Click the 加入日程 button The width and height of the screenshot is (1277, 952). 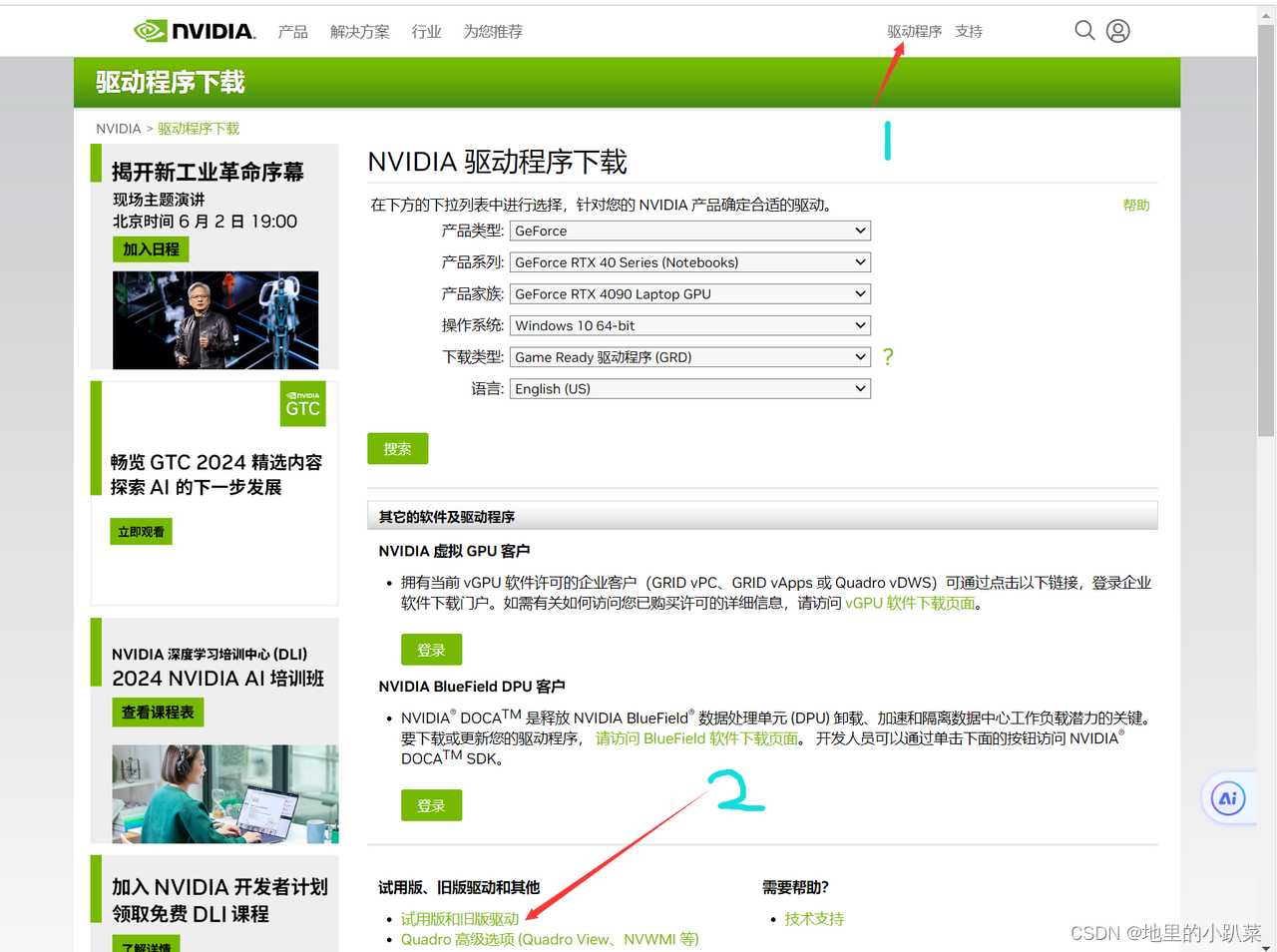tap(151, 249)
